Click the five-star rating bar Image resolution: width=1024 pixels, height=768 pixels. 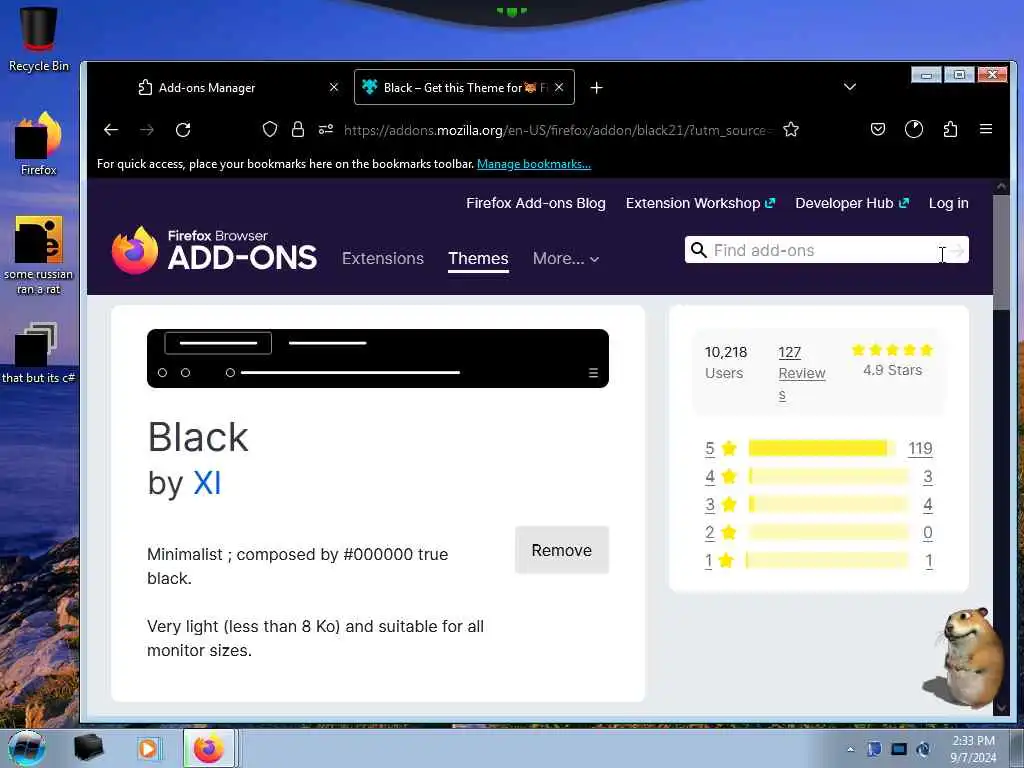pyautogui.click(x=822, y=449)
